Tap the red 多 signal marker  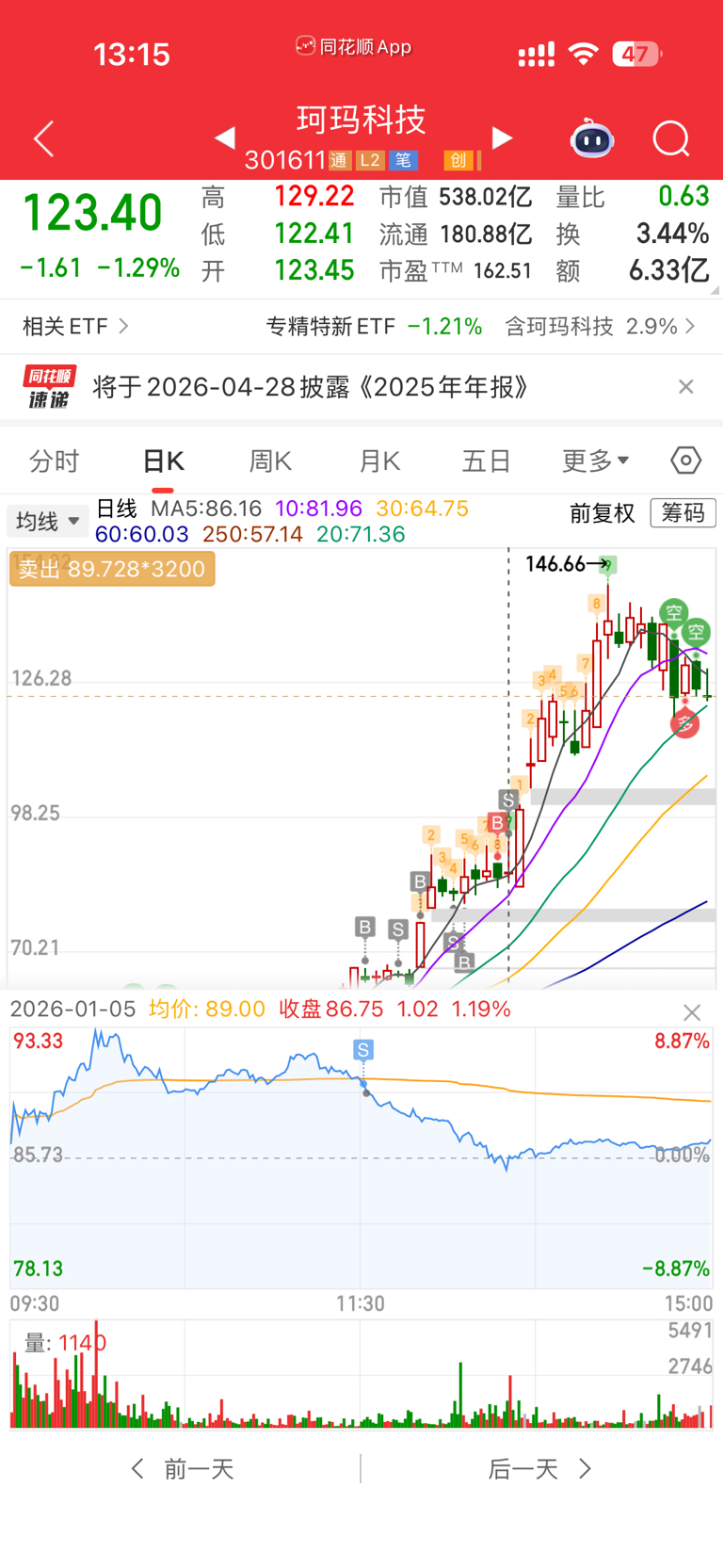(x=685, y=723)
